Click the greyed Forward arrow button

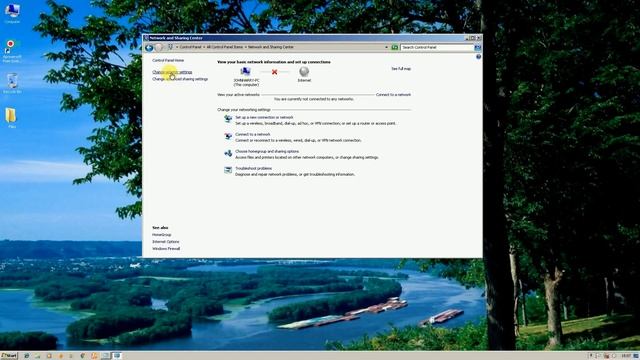coord(159,48)
